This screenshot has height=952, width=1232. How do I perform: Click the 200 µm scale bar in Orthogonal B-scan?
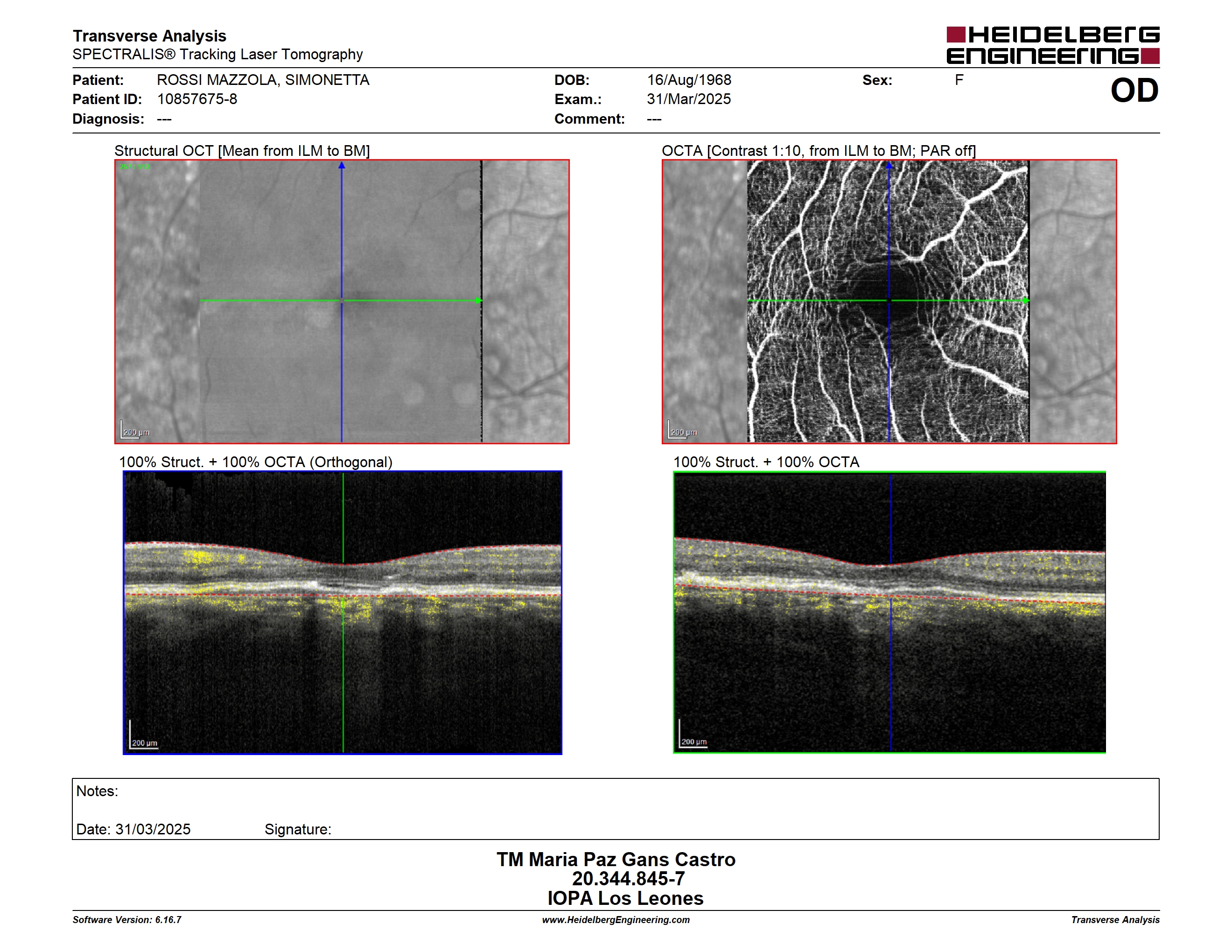(x=143, y=735)
